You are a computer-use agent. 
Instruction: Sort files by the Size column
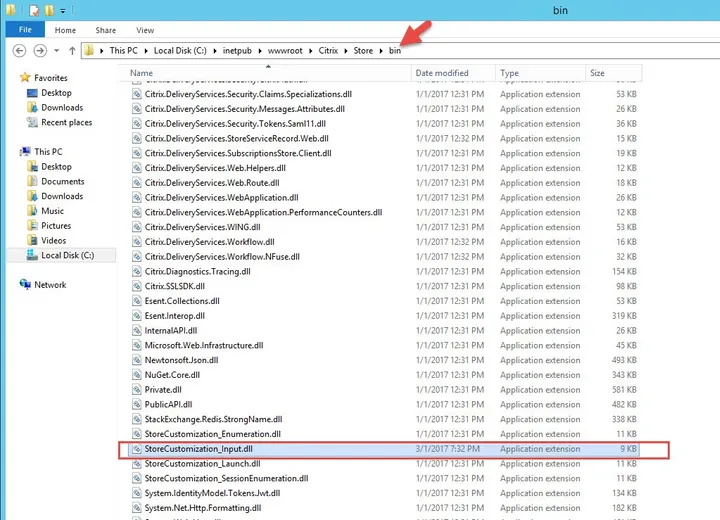613,73
